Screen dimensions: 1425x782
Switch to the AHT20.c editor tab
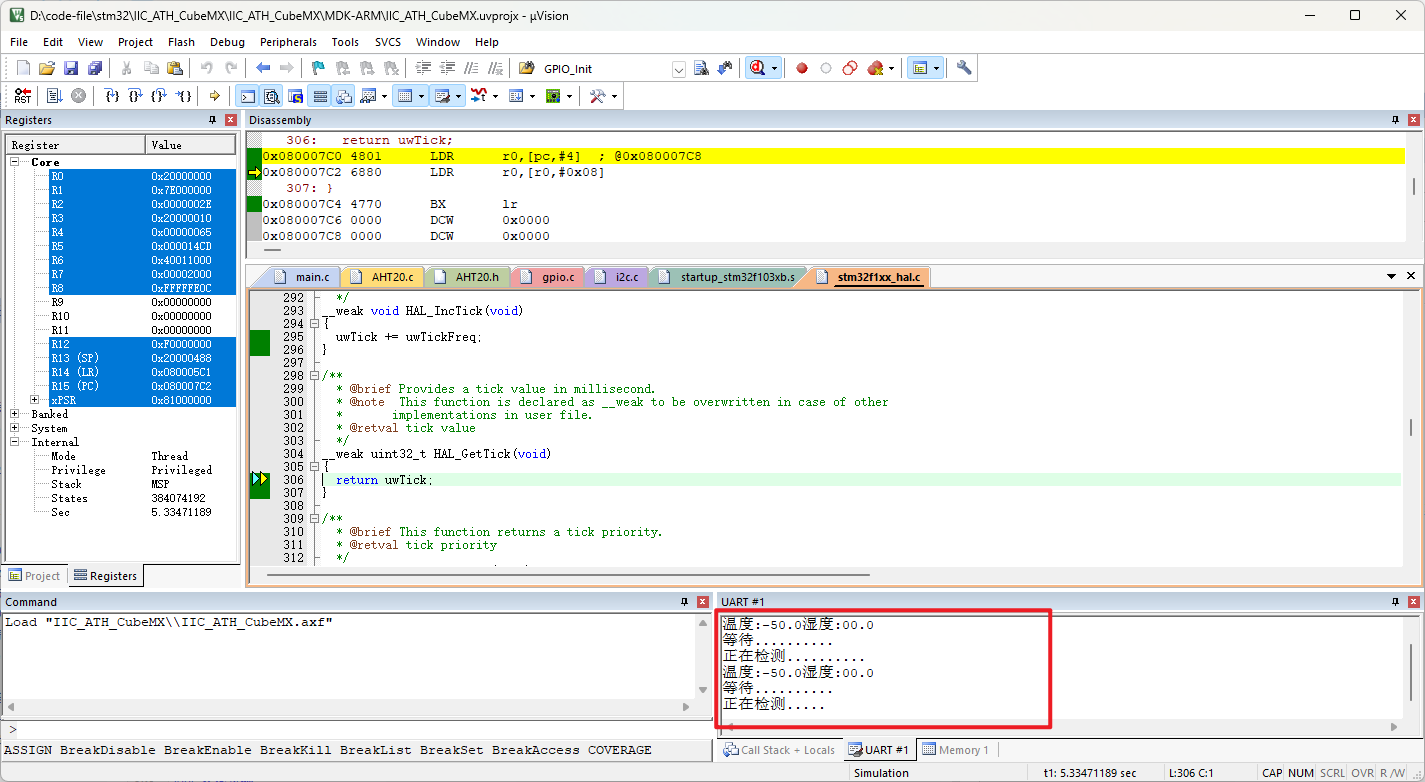tap(383, 276)
